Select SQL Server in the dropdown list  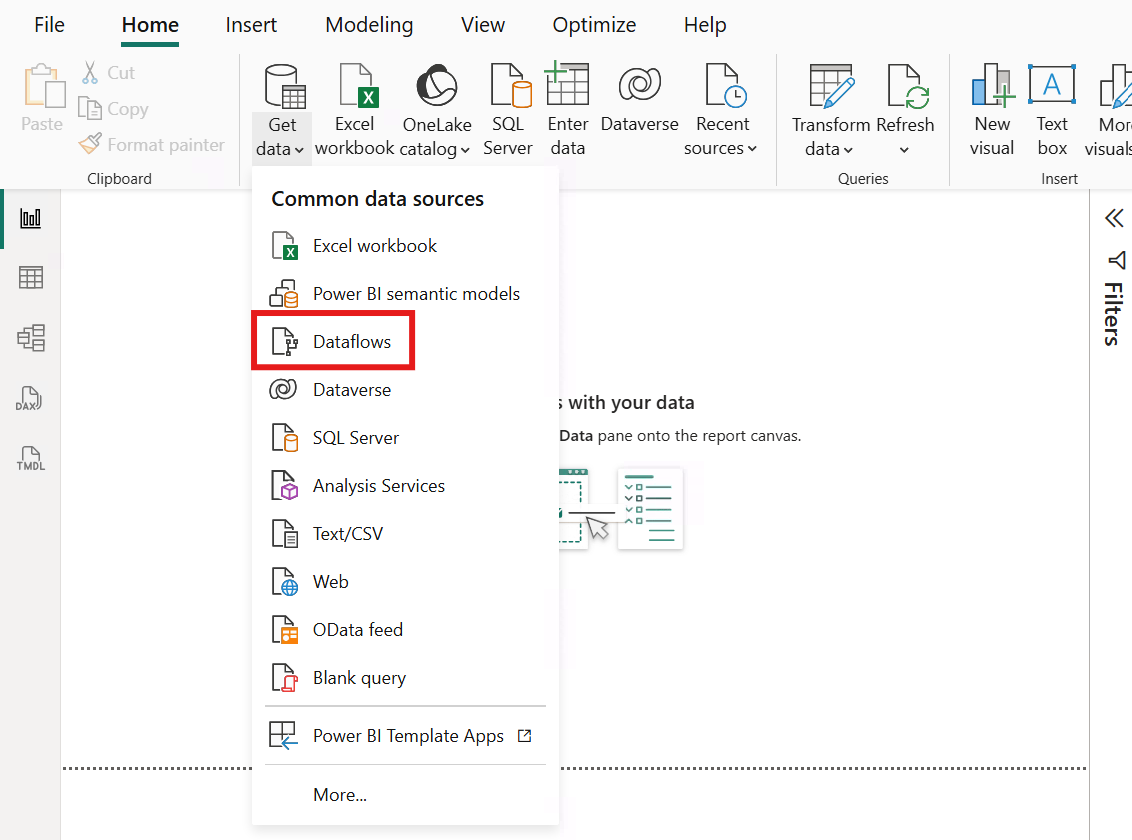point(405,437)
